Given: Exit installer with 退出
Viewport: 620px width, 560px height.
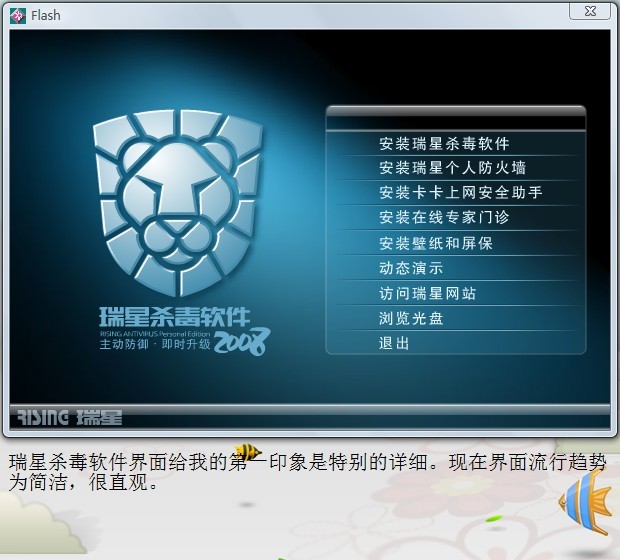Looking at the screenshot, I should pos(394,343).
